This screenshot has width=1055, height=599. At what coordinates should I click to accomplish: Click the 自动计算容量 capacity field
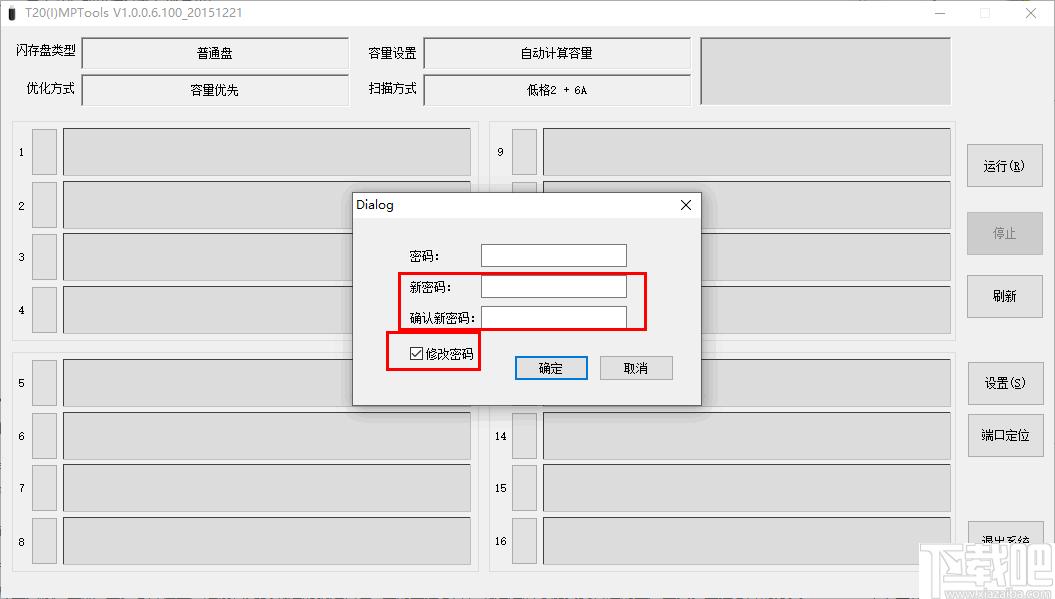tap(557, 53)
